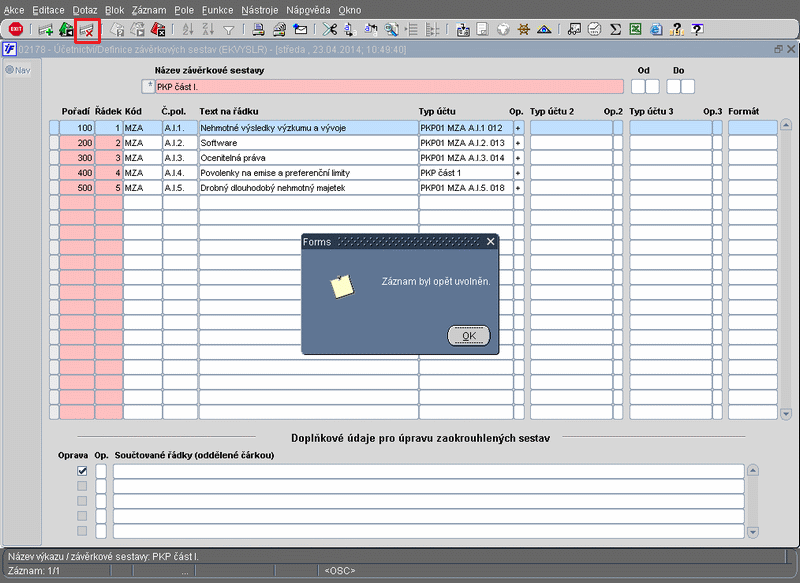Click the Sigma sum toolbar icon
Image resolution: width=800 pixels, height=583 pixels.
pyautogui.click(x=615, y=30)
